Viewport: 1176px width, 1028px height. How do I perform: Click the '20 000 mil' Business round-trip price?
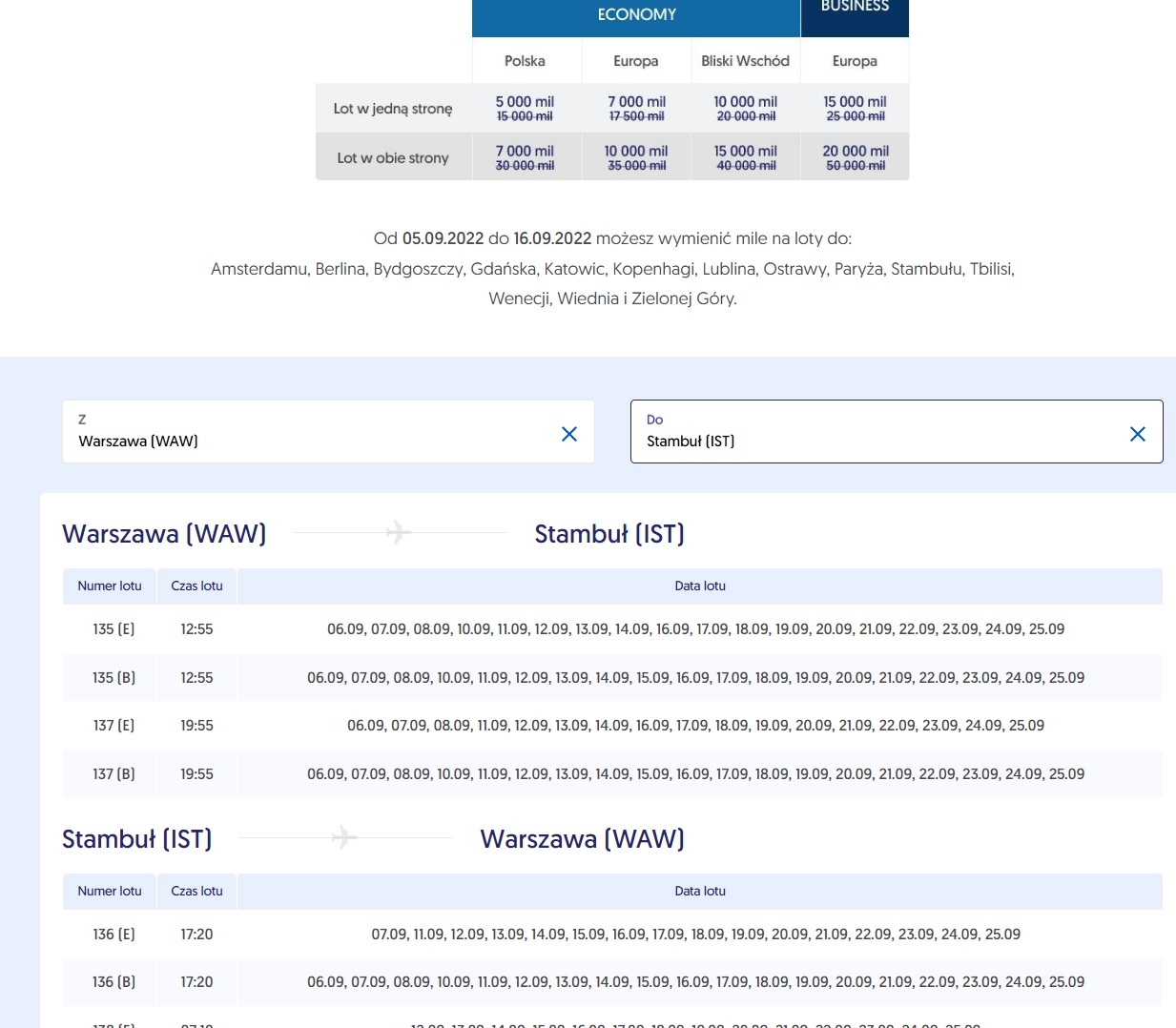856,151
